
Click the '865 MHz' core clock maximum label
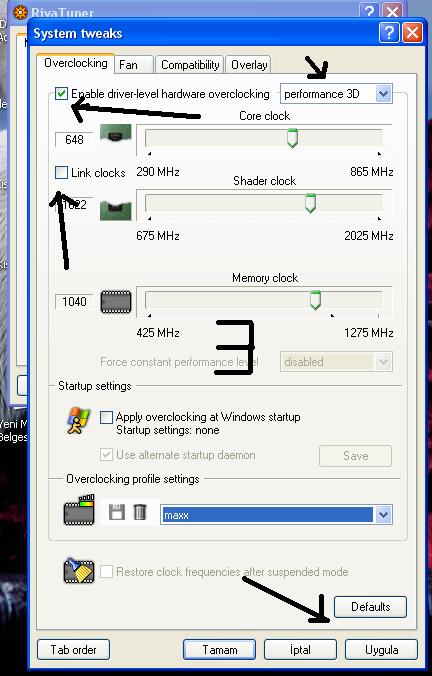[372, 172]
